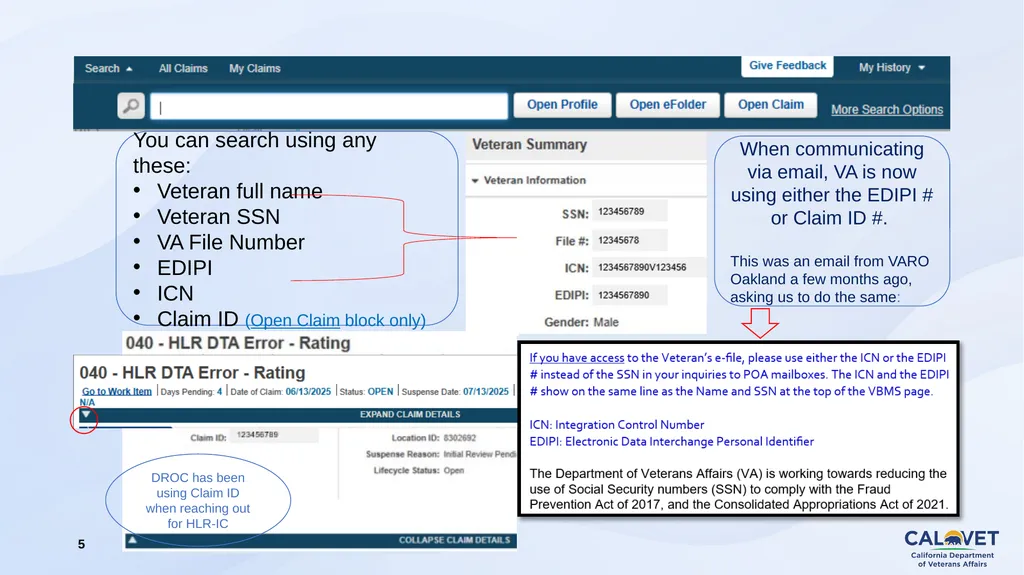
Task: Select the EDIPI value 1234567890
Action: [630, 295]
